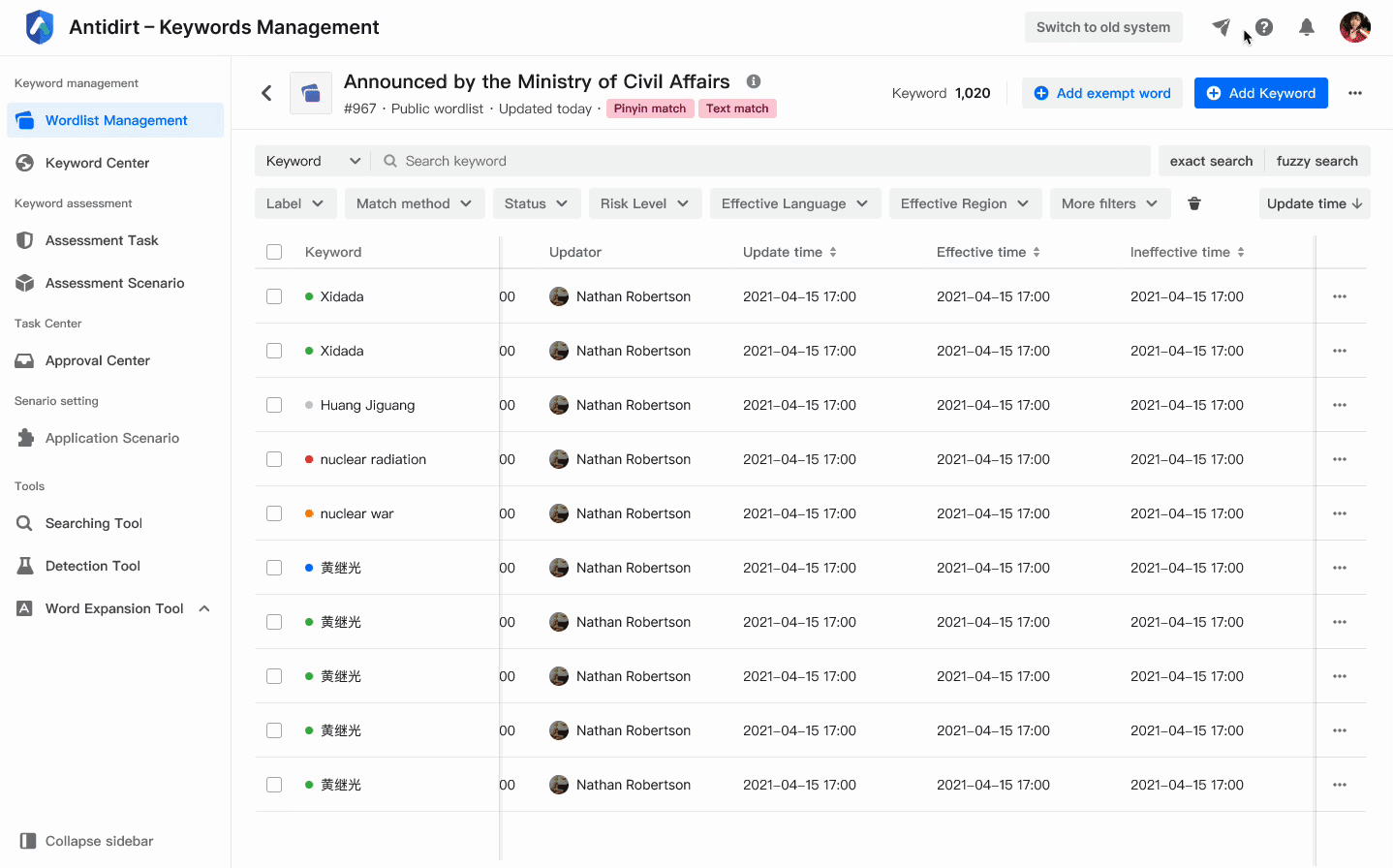The height and width of the screenshot is (868, 1393).
Task: Open the Label filter dropdown
Action: 295,203
